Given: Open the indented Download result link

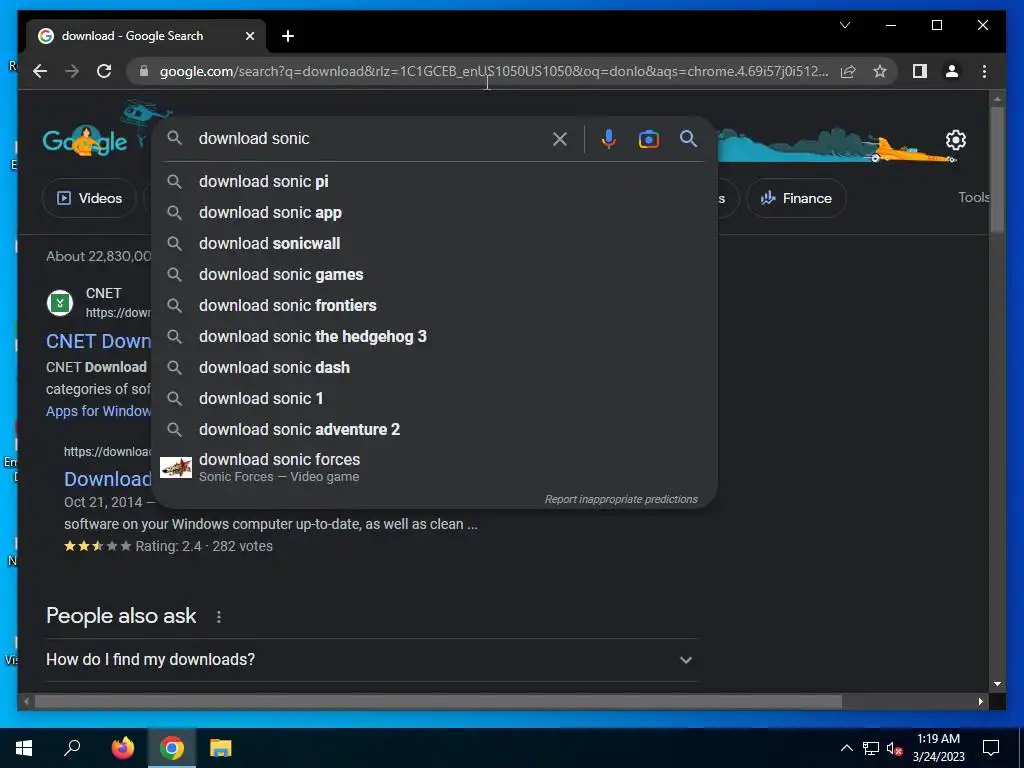Looking at the screenshot, I should (x=108, y=479).
